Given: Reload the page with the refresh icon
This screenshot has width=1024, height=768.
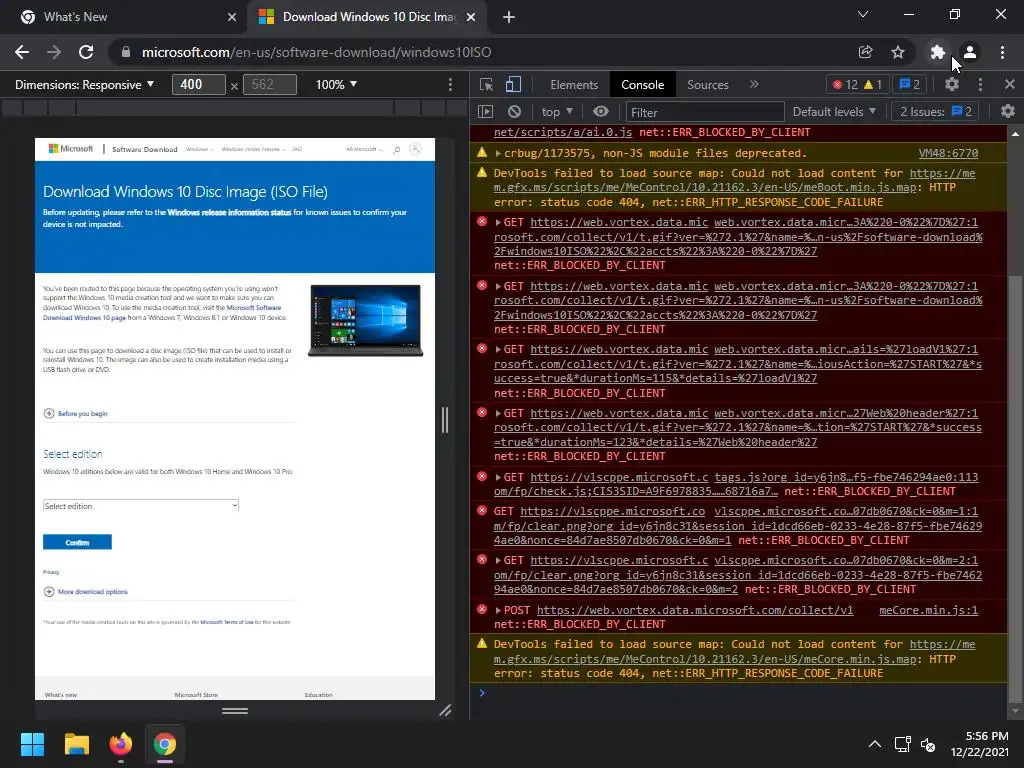Looking at the screenshot, I should coord(86,52).
